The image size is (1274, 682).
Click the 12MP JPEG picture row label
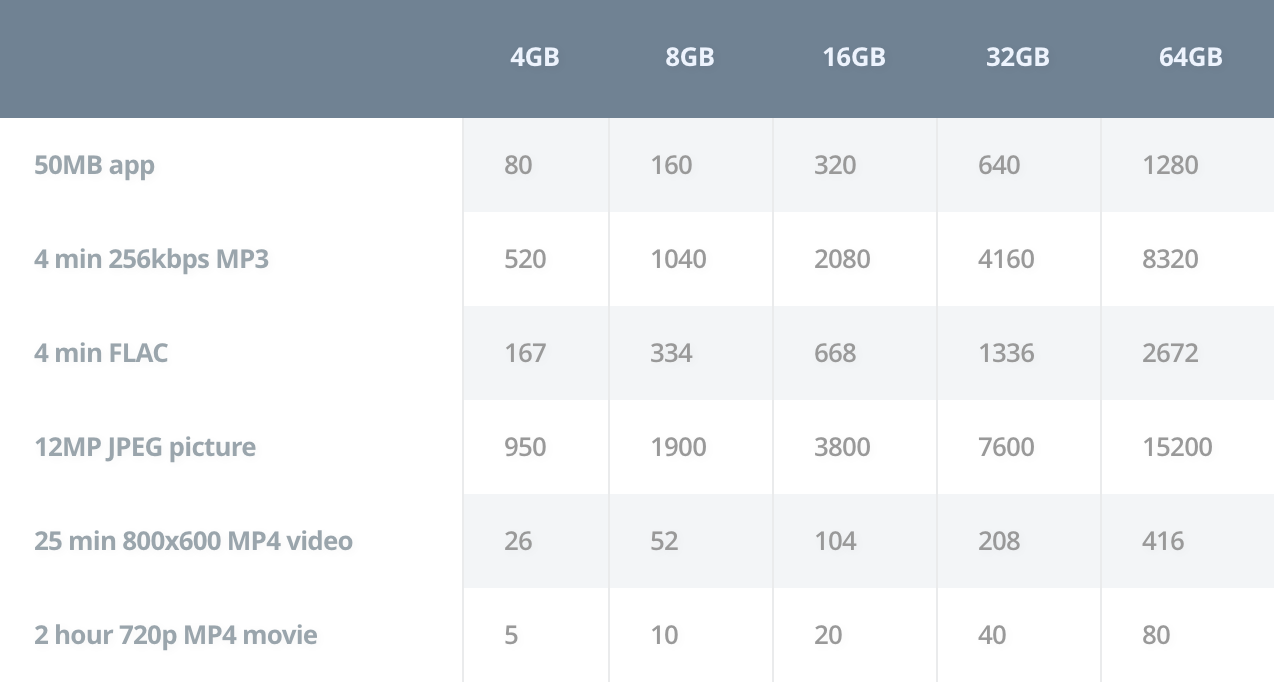click(x=145, y=446)
